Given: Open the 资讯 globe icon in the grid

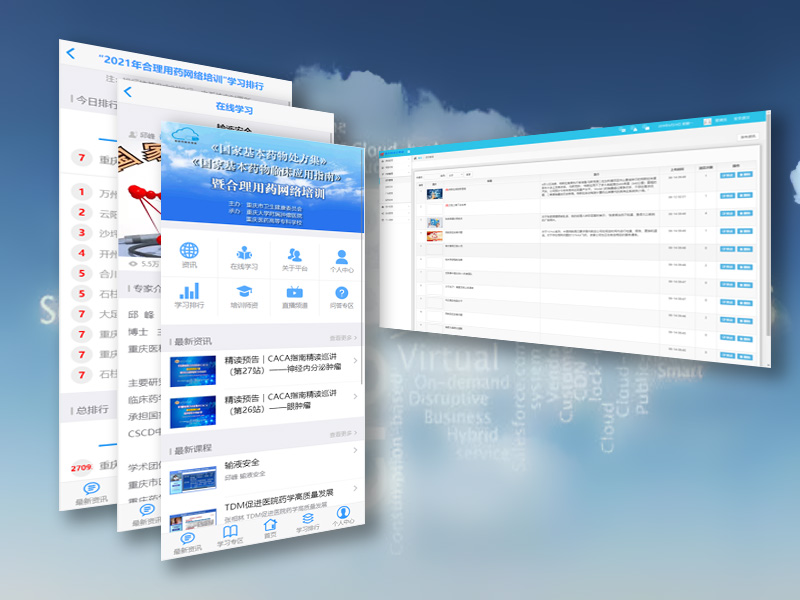Looking at the screenshot, I should pos(189,253).
